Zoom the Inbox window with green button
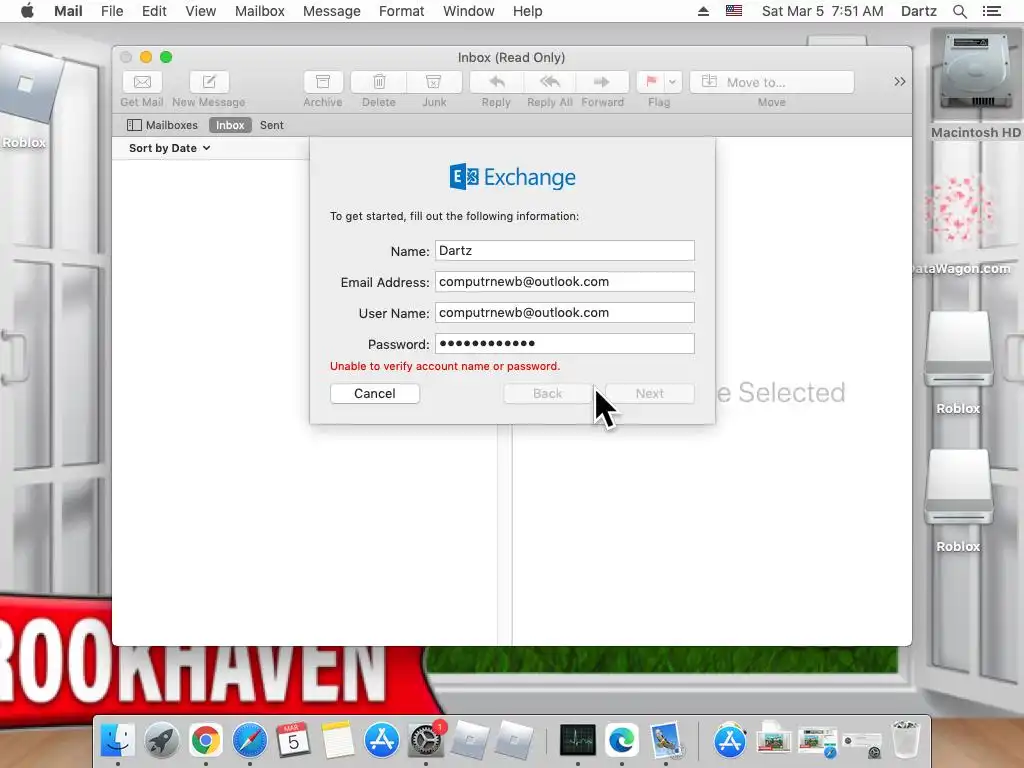 pyautogui.click(x=166, y=57)
